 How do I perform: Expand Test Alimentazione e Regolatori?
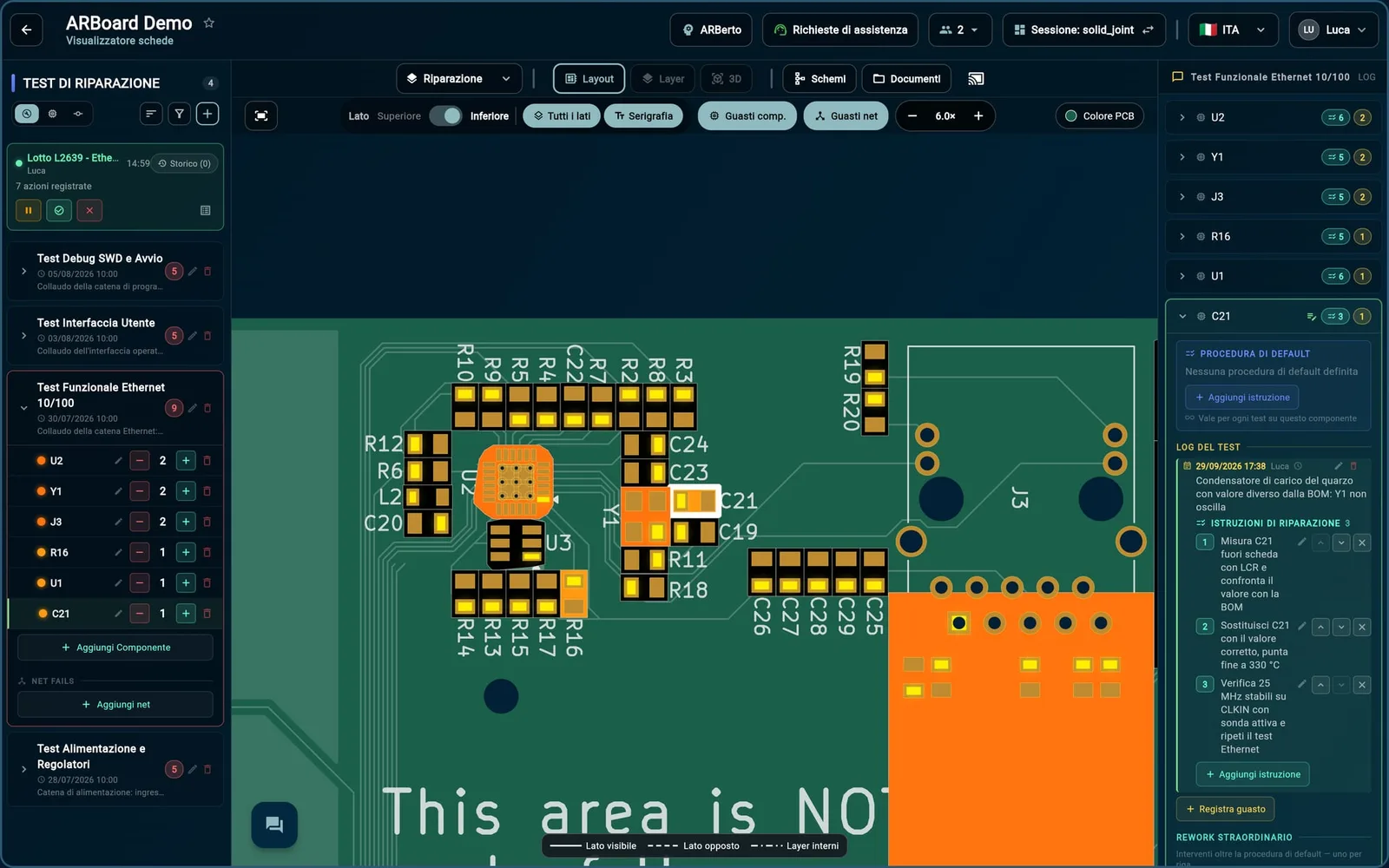tap(23, 769)
